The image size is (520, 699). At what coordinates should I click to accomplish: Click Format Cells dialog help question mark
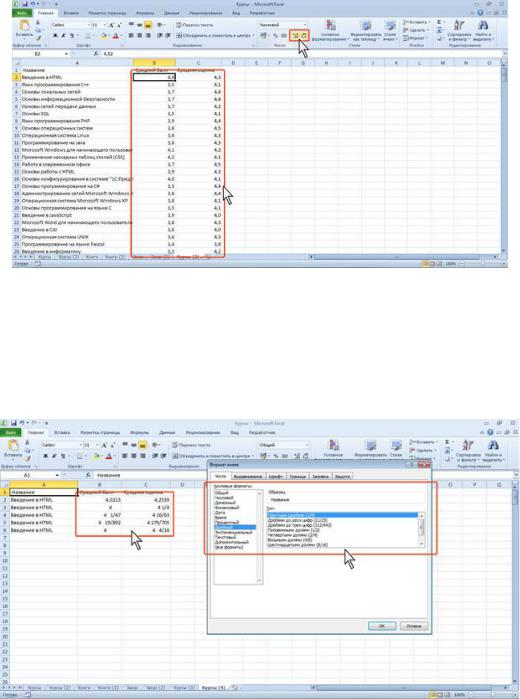(x=411, y=465)
